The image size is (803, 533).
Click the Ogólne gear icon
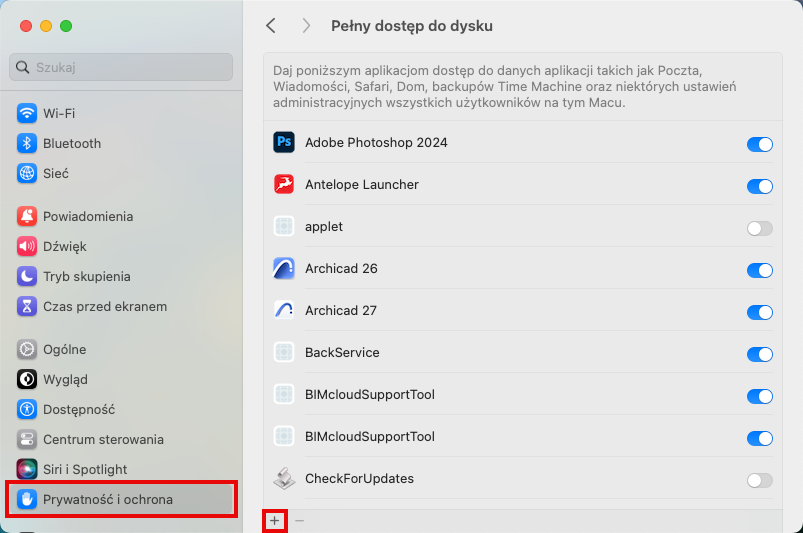(27, 349)
